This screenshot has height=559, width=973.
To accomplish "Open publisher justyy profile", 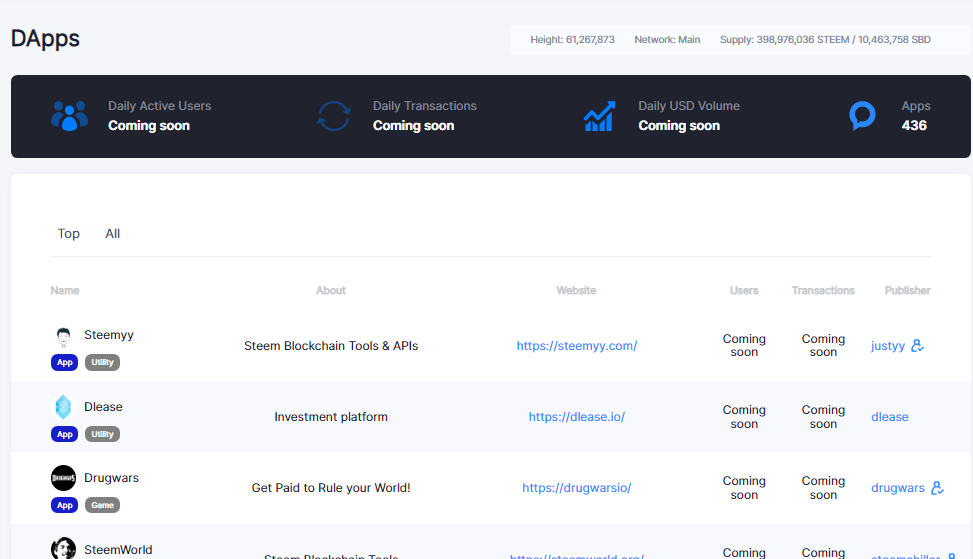I will (x=887, y=346).
